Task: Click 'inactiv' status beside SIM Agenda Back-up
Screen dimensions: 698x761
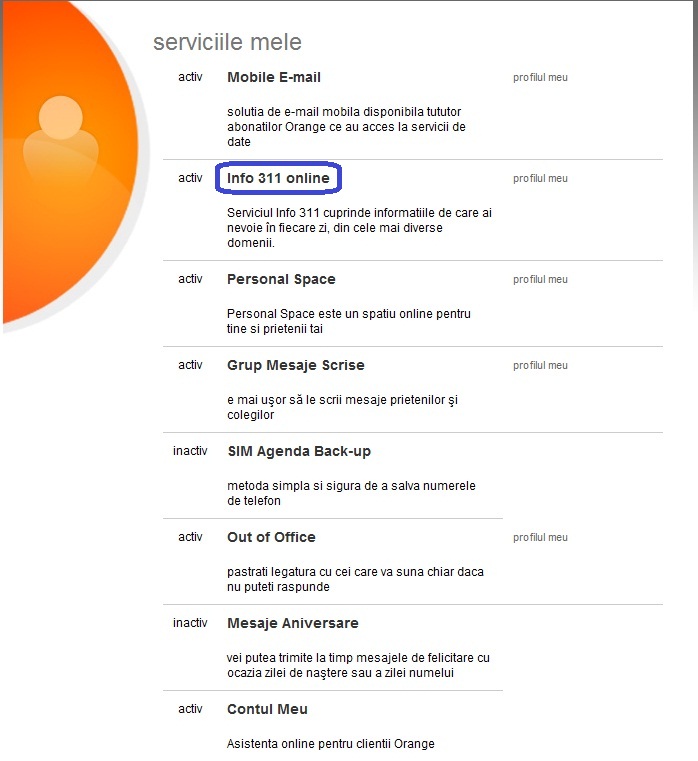Action: tap(190, 451)
